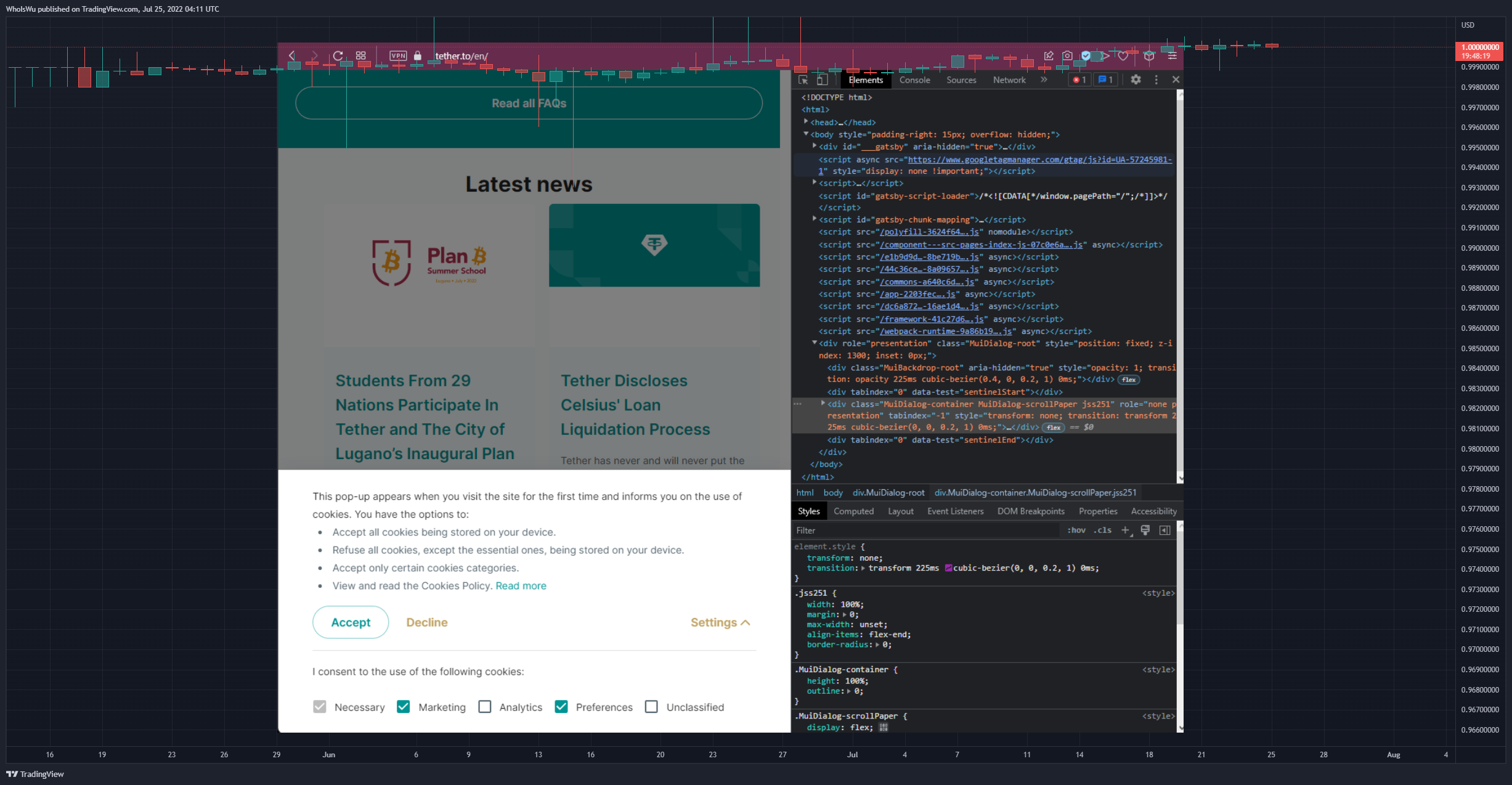Expand the MuiDialog-container div node
This screenshot has width=1512, height=785.
point(823,404)
